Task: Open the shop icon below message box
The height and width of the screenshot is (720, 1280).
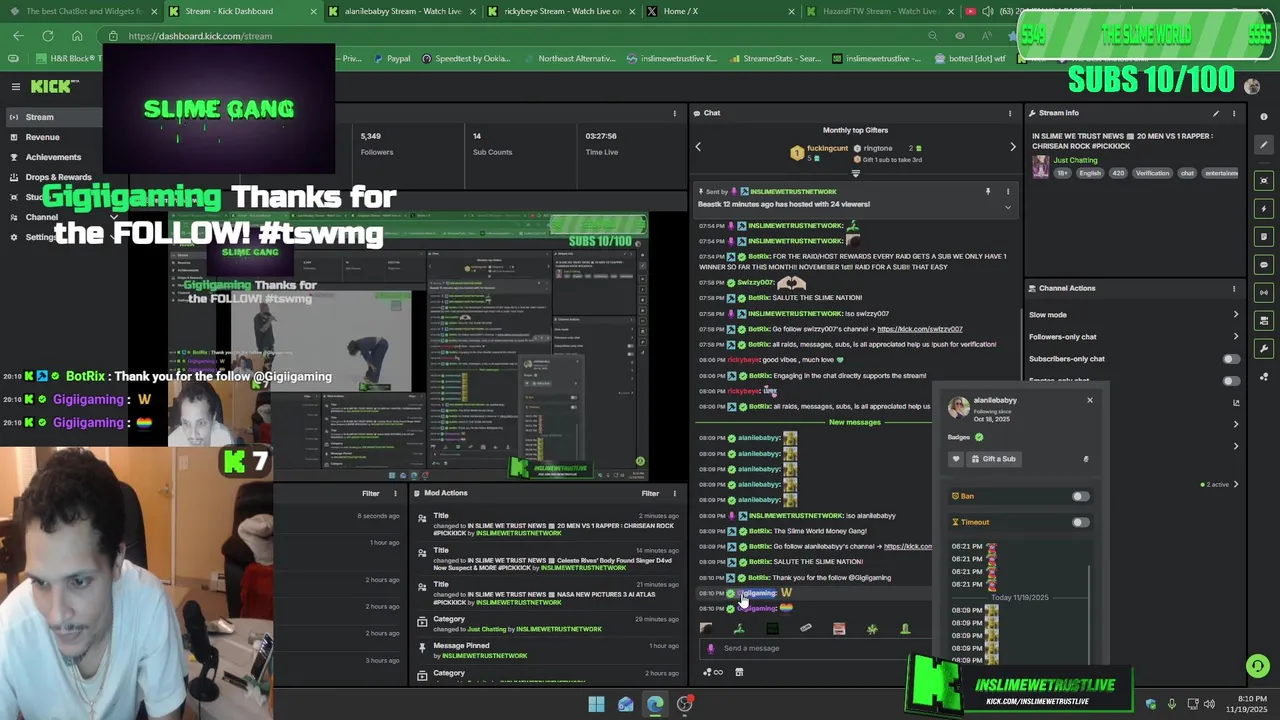Action: 739,672
